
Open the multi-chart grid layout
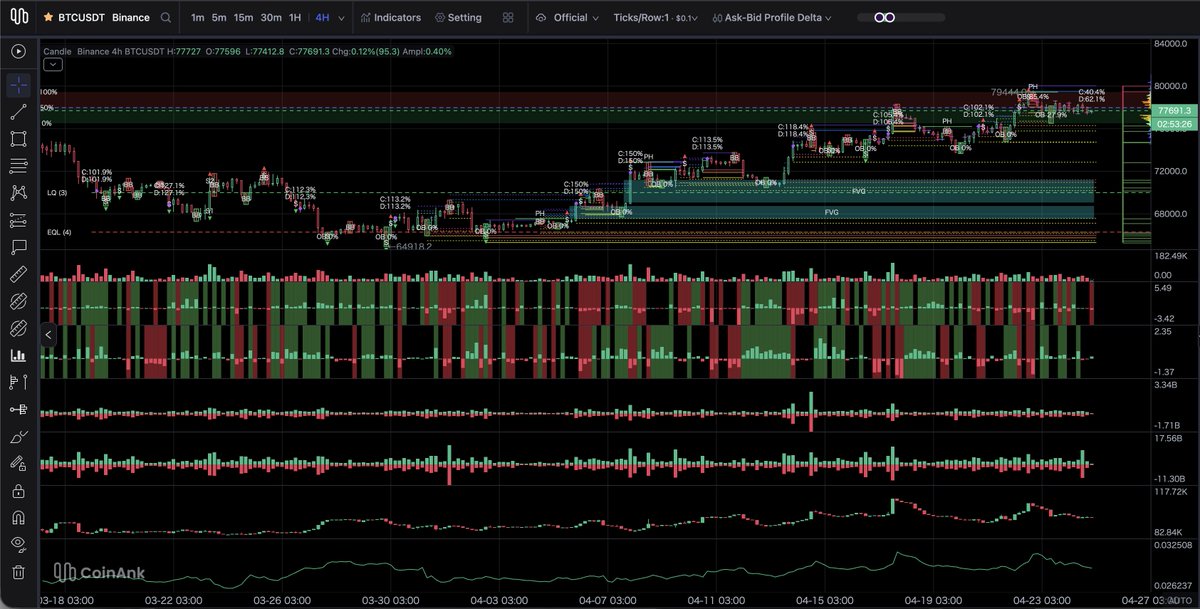508,18
